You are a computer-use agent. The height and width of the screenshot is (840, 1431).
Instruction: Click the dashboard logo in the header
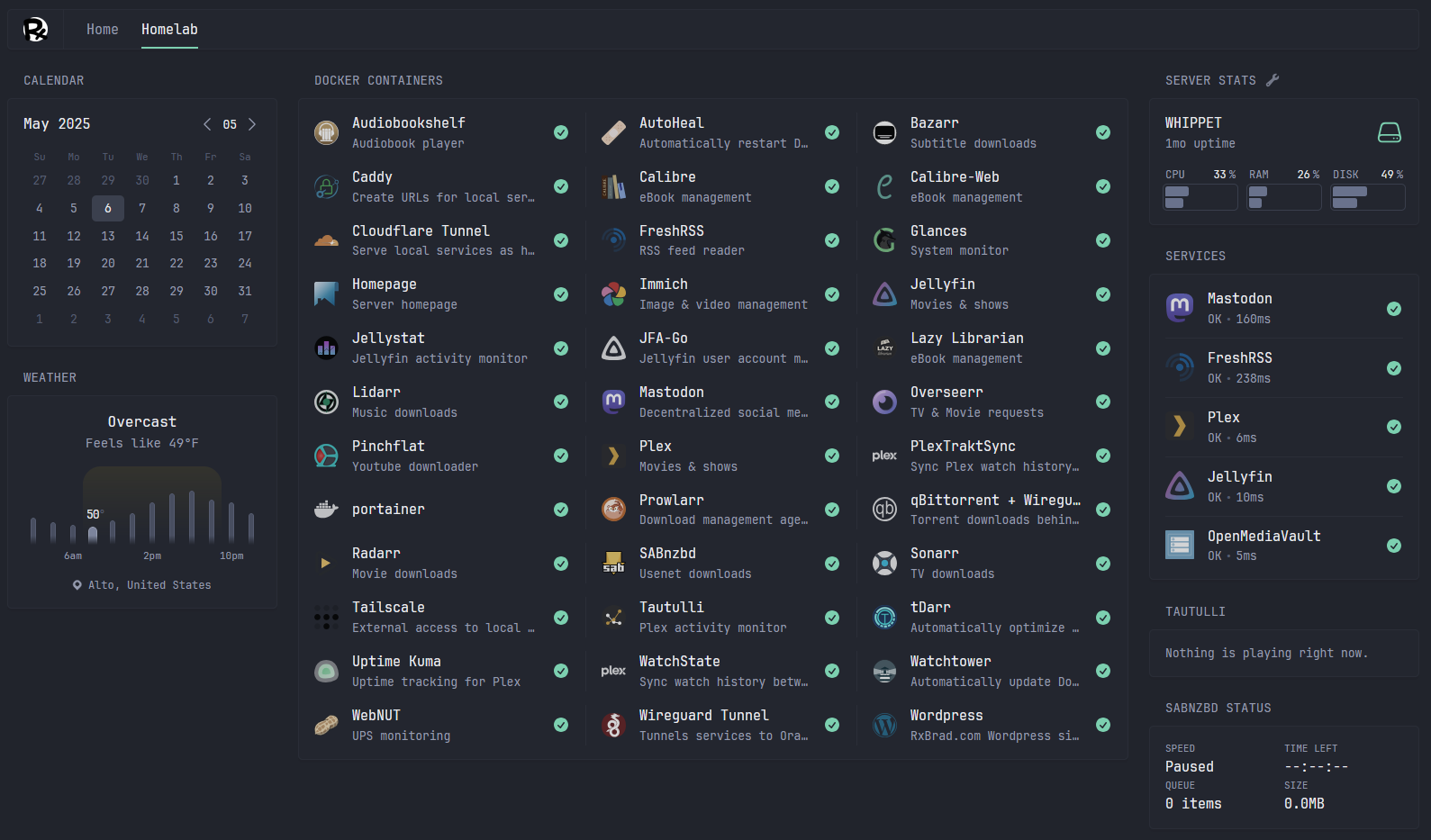tap(35, 30)
